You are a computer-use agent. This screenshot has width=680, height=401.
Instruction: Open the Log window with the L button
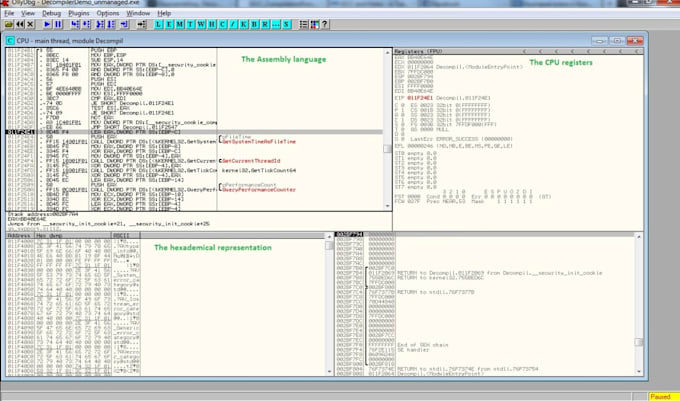(158, 24)
